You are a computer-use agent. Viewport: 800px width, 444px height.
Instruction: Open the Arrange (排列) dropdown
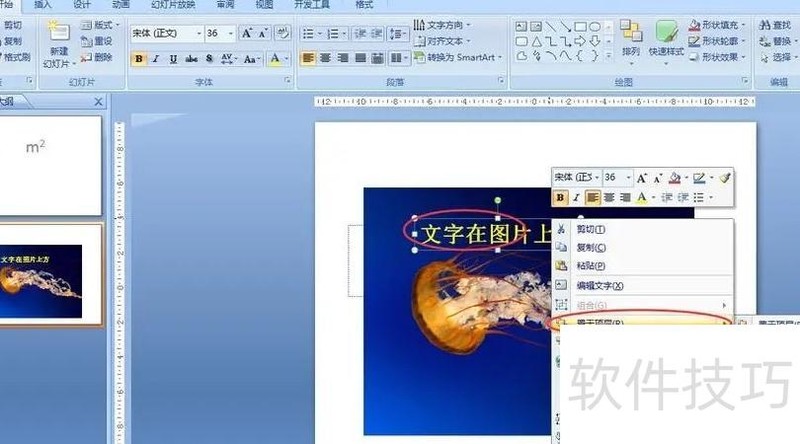[631, 42]
